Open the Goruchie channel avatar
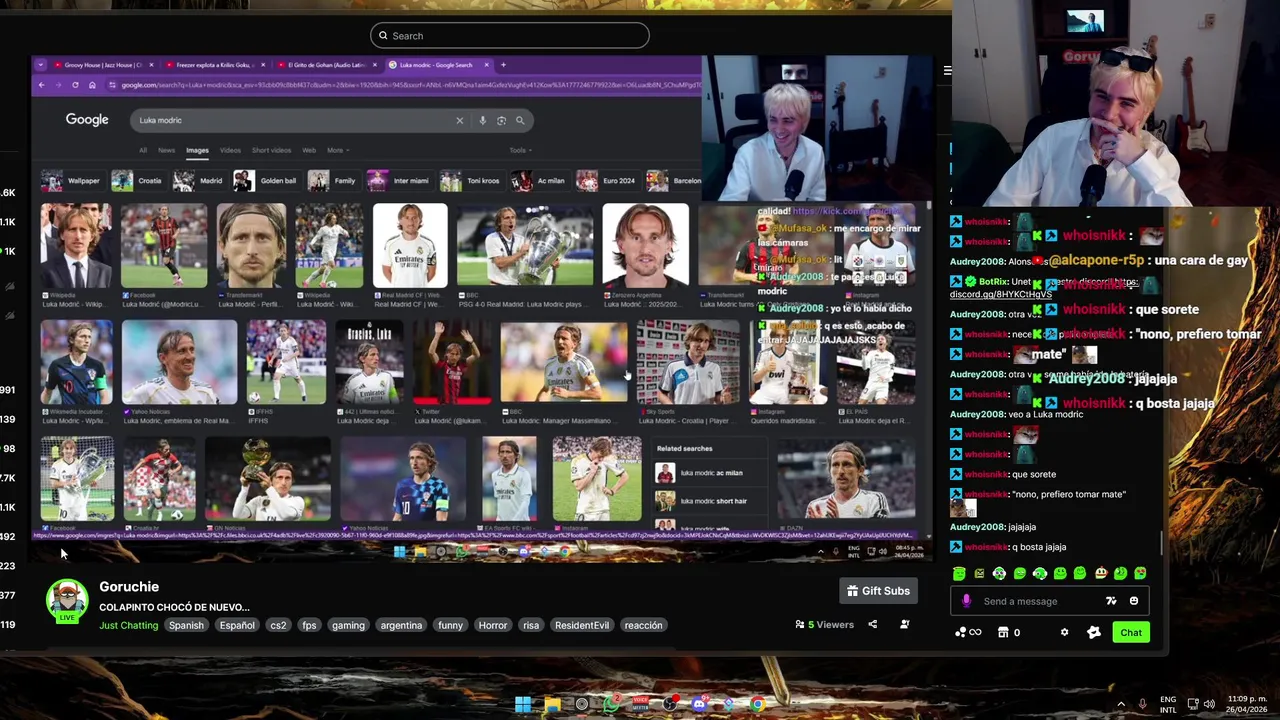The height and width of the screenshot is (720, 1280). click(67, 600)
